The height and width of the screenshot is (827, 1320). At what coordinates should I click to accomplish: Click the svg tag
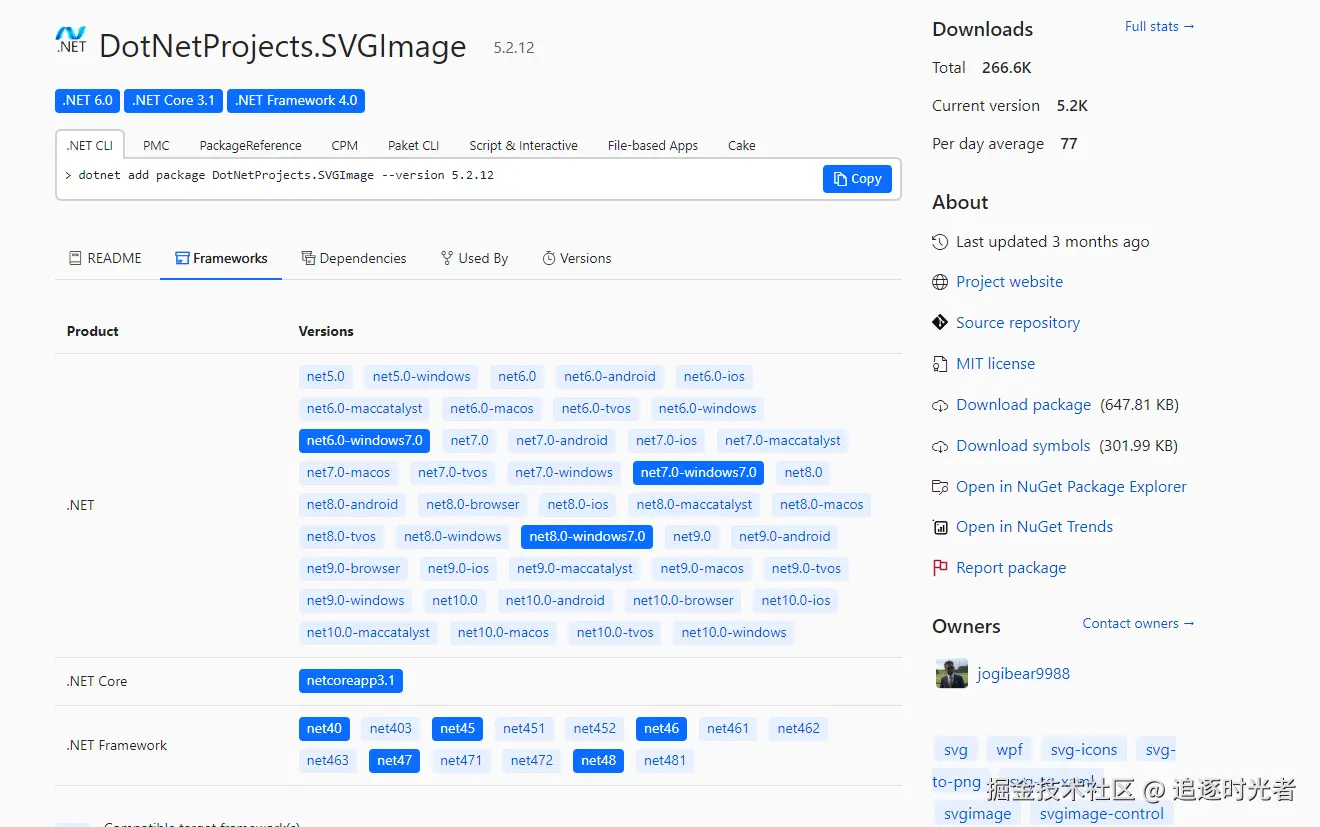click(x=955, y=750)
